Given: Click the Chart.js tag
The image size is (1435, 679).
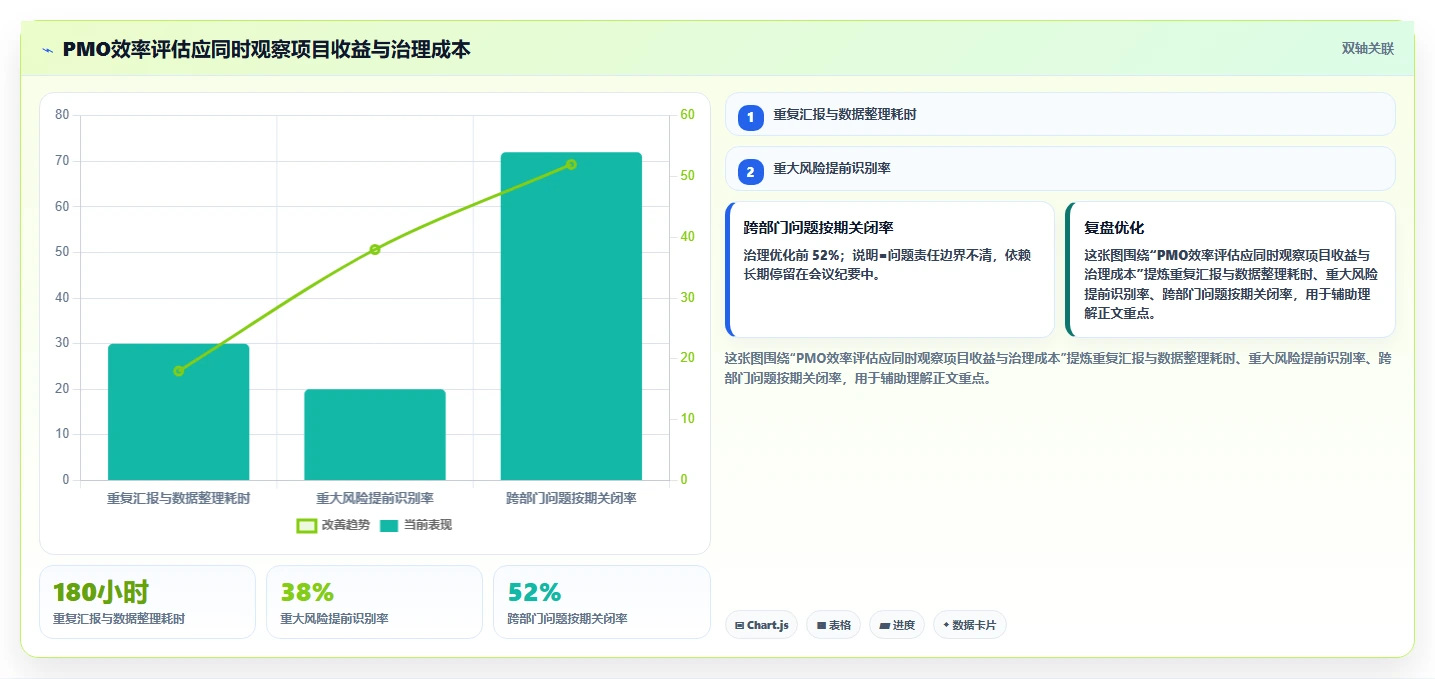Looking at the screenshot, I should 762,625.
